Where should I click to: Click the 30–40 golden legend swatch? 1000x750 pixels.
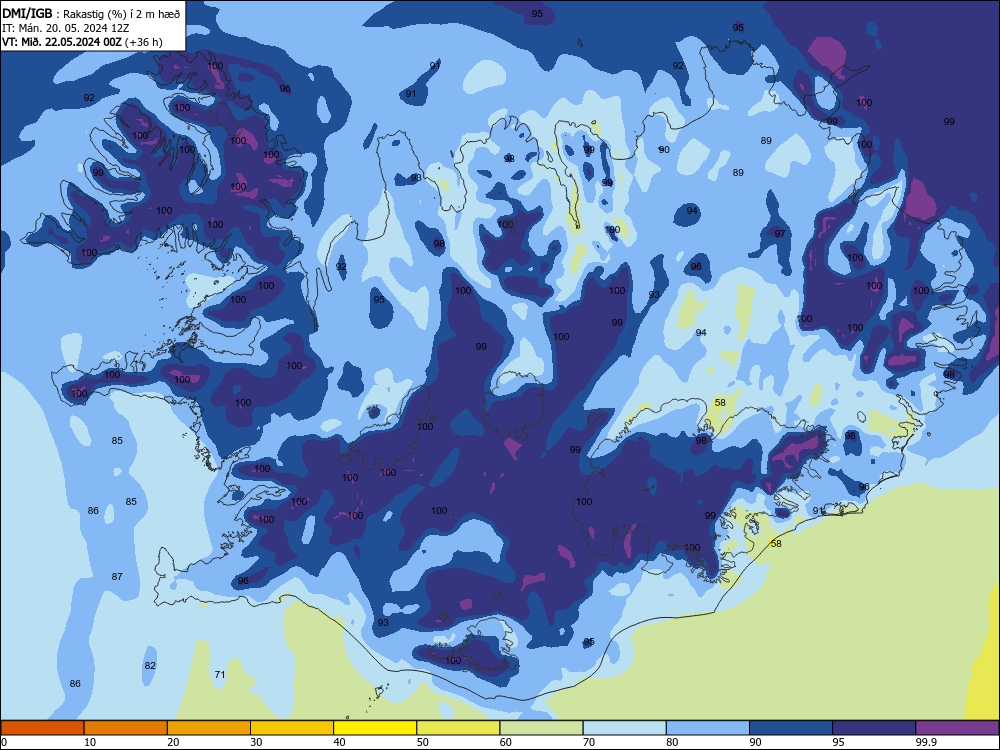(292, 728)
